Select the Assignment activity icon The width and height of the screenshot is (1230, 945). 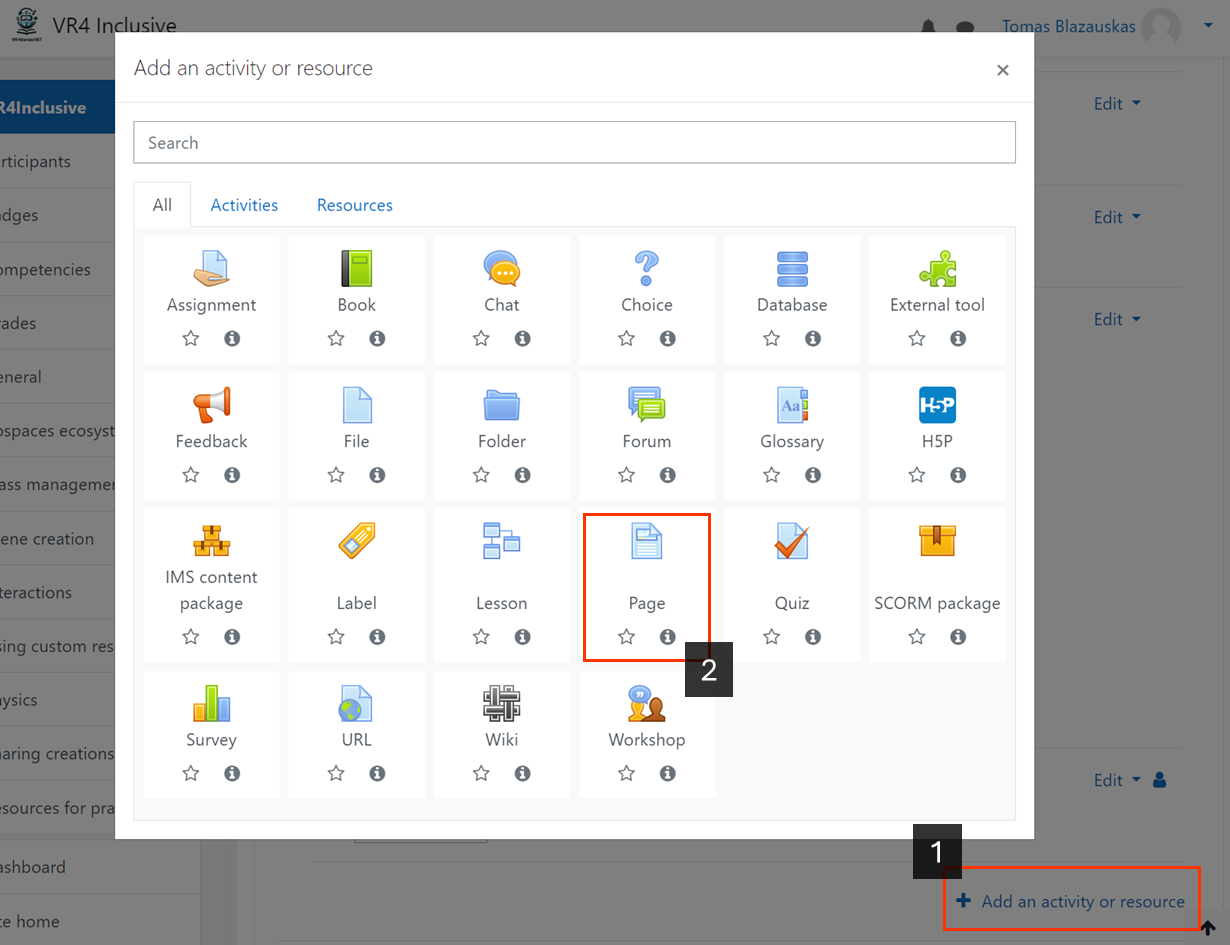(x=211, y=268)
